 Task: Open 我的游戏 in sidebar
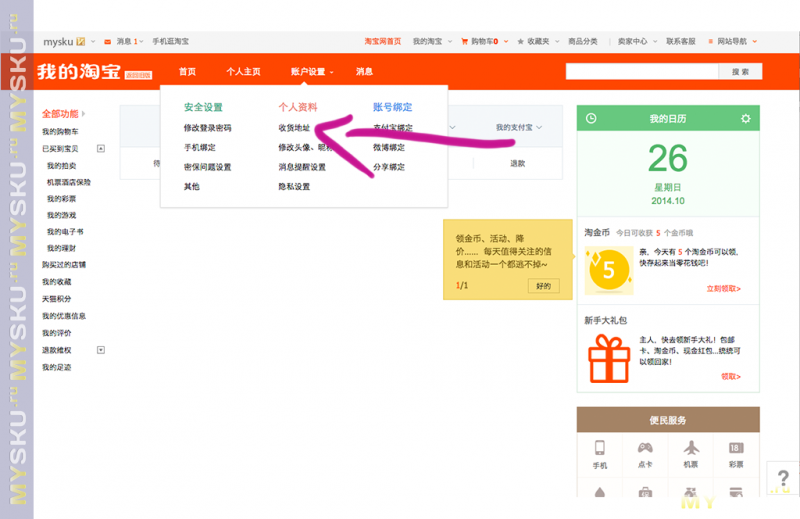[61, 215]
